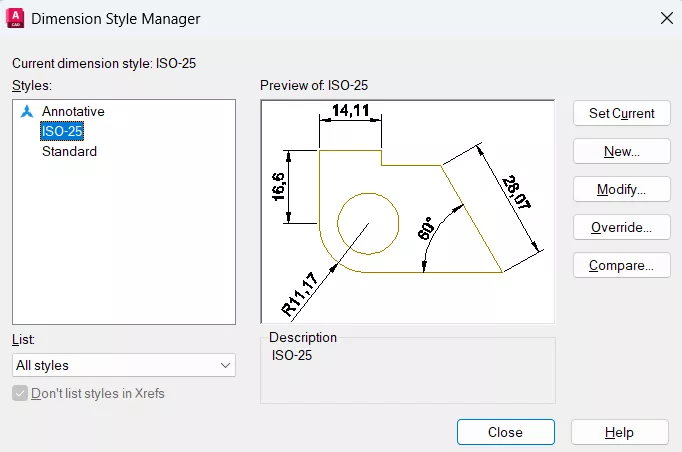
Task: Choose the Standard dimension style
Action: coord(69,151)
